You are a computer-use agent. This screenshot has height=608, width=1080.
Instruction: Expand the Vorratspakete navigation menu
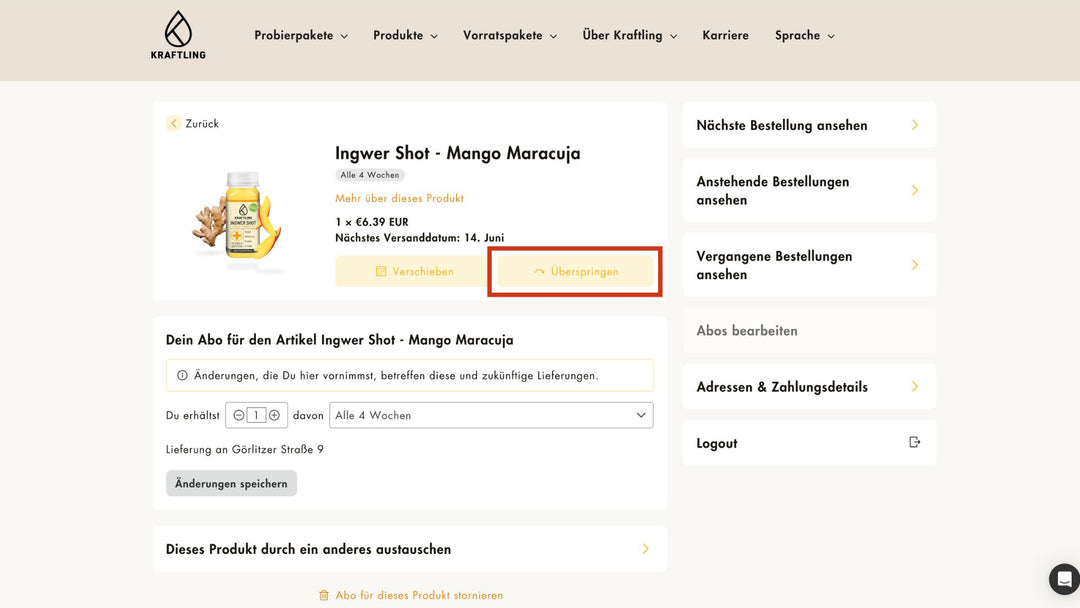[x=509, y=35]
